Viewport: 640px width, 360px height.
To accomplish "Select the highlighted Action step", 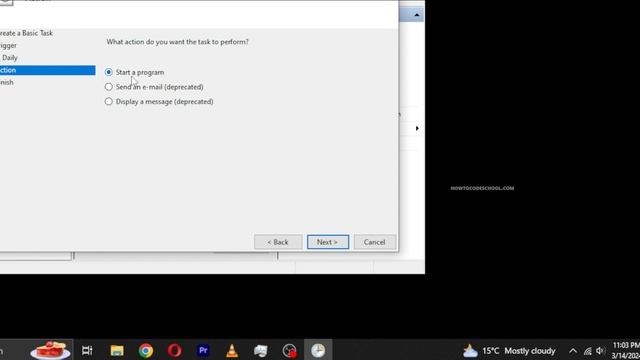I will tap(47, 70).
